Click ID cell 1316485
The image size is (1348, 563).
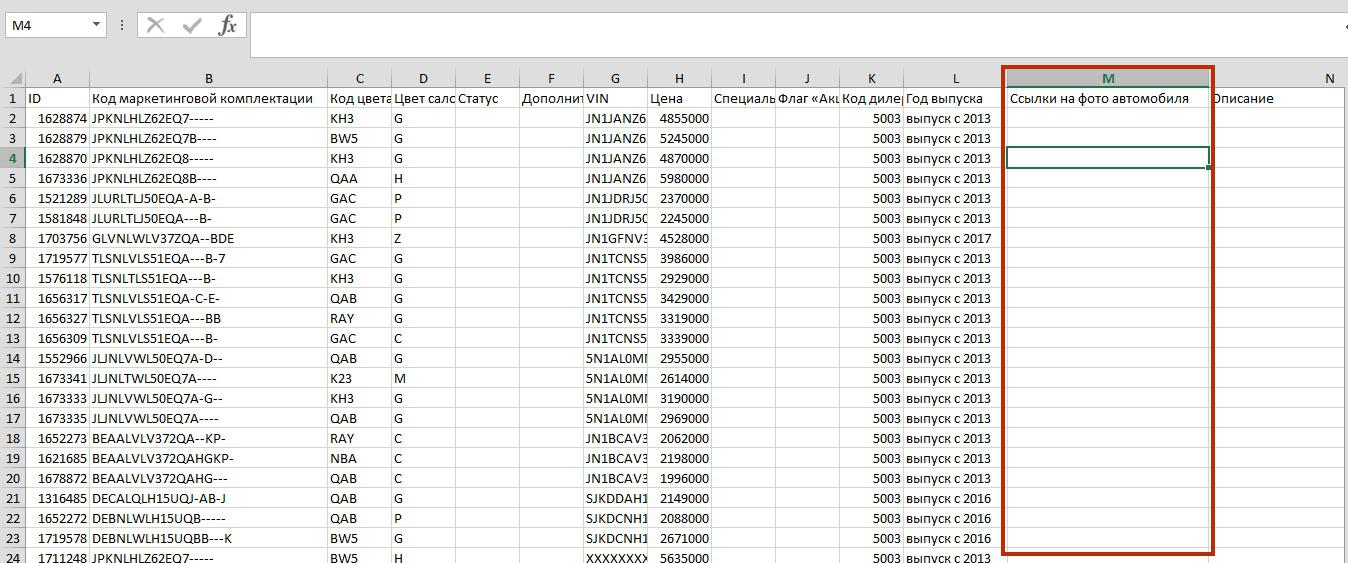(57, 498)
